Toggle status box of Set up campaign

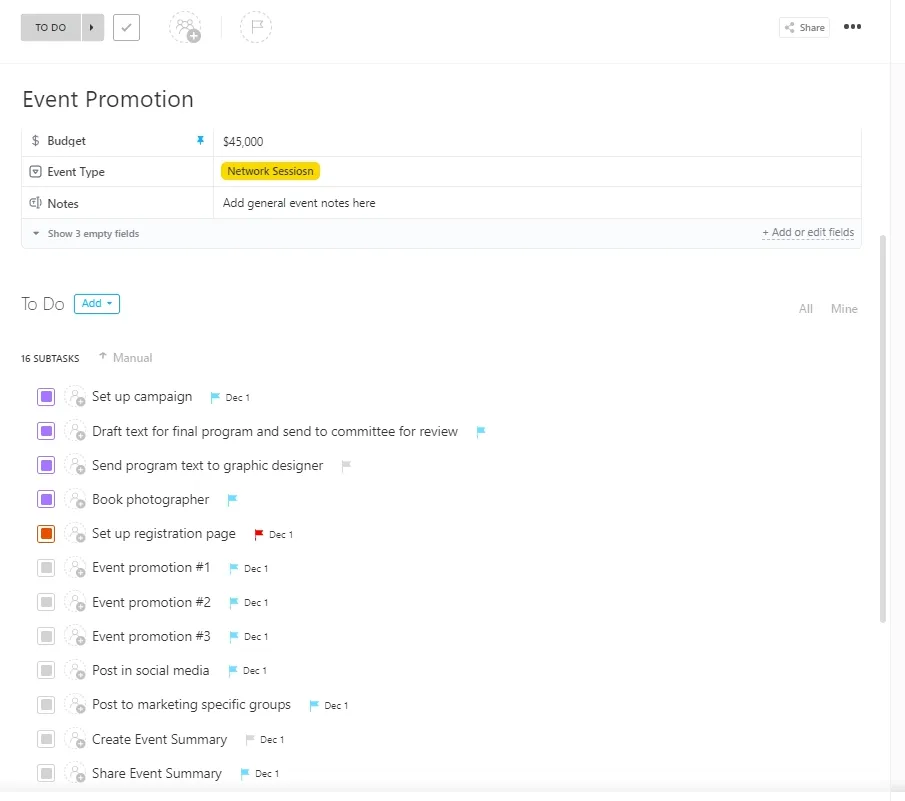(46, 397)
